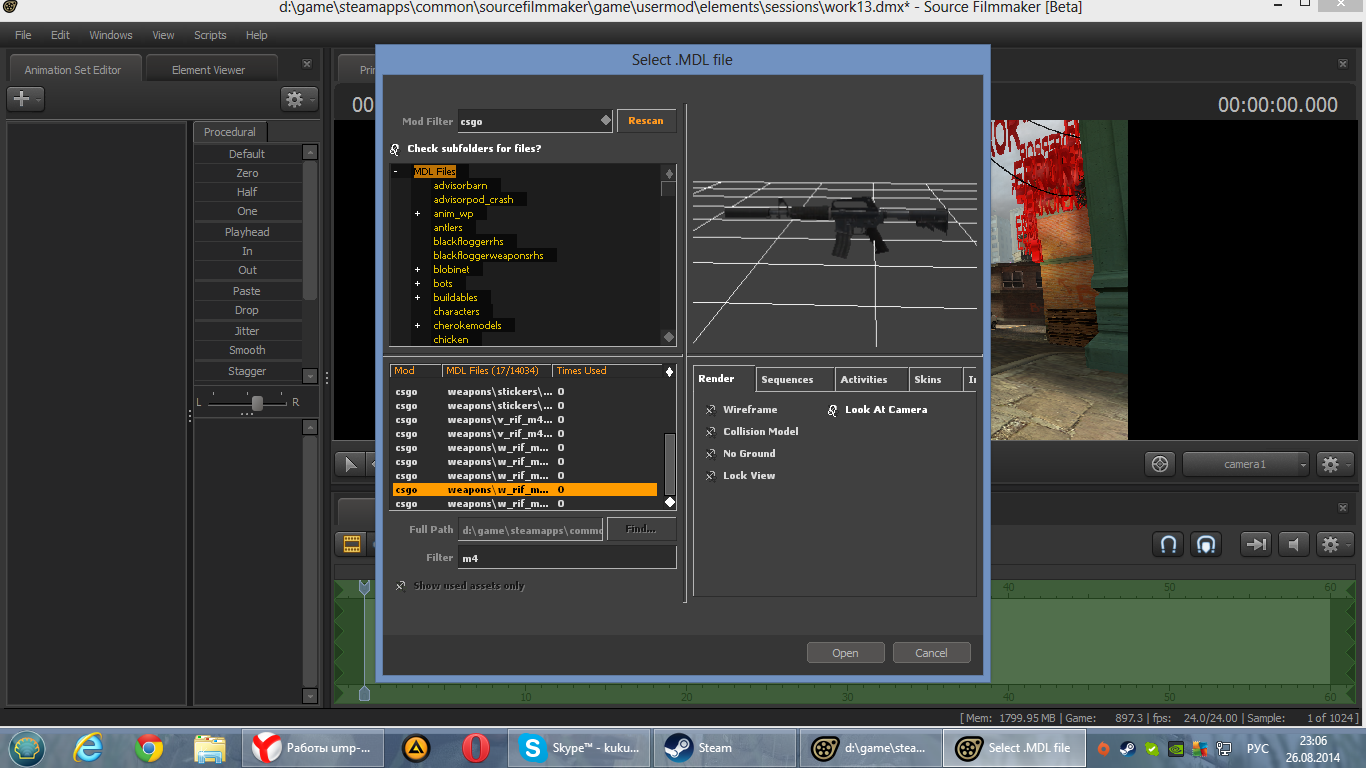Click the L-R balance slider handle
1366x768 pixels.
click(257, 403)
